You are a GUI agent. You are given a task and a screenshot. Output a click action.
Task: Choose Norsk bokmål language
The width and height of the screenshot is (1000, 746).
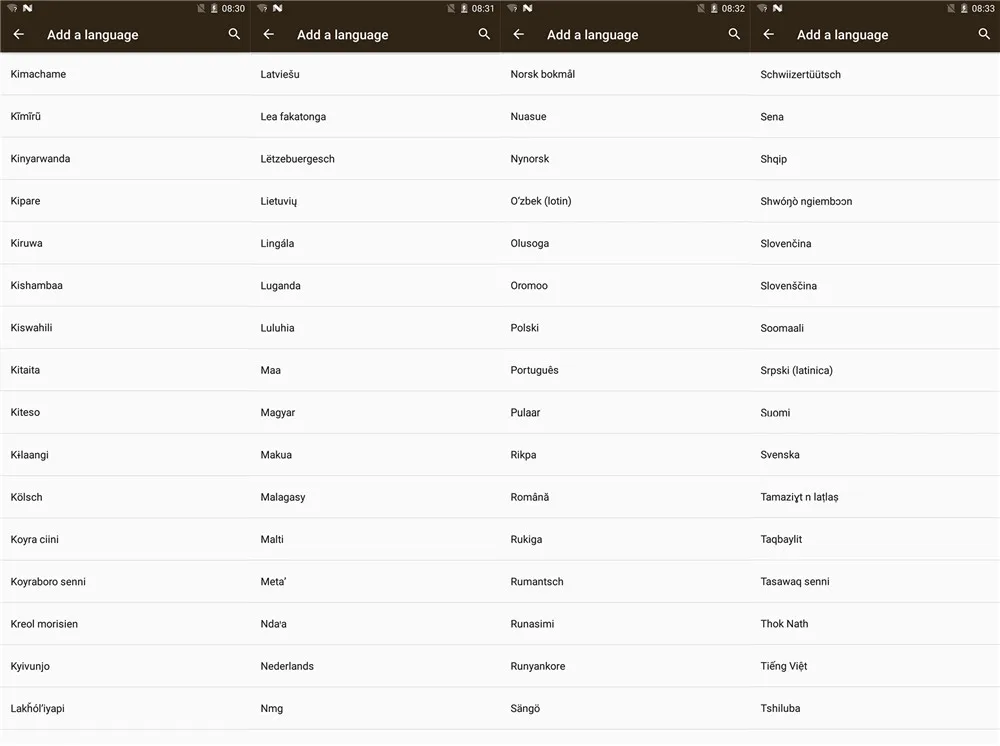(625, 74)
